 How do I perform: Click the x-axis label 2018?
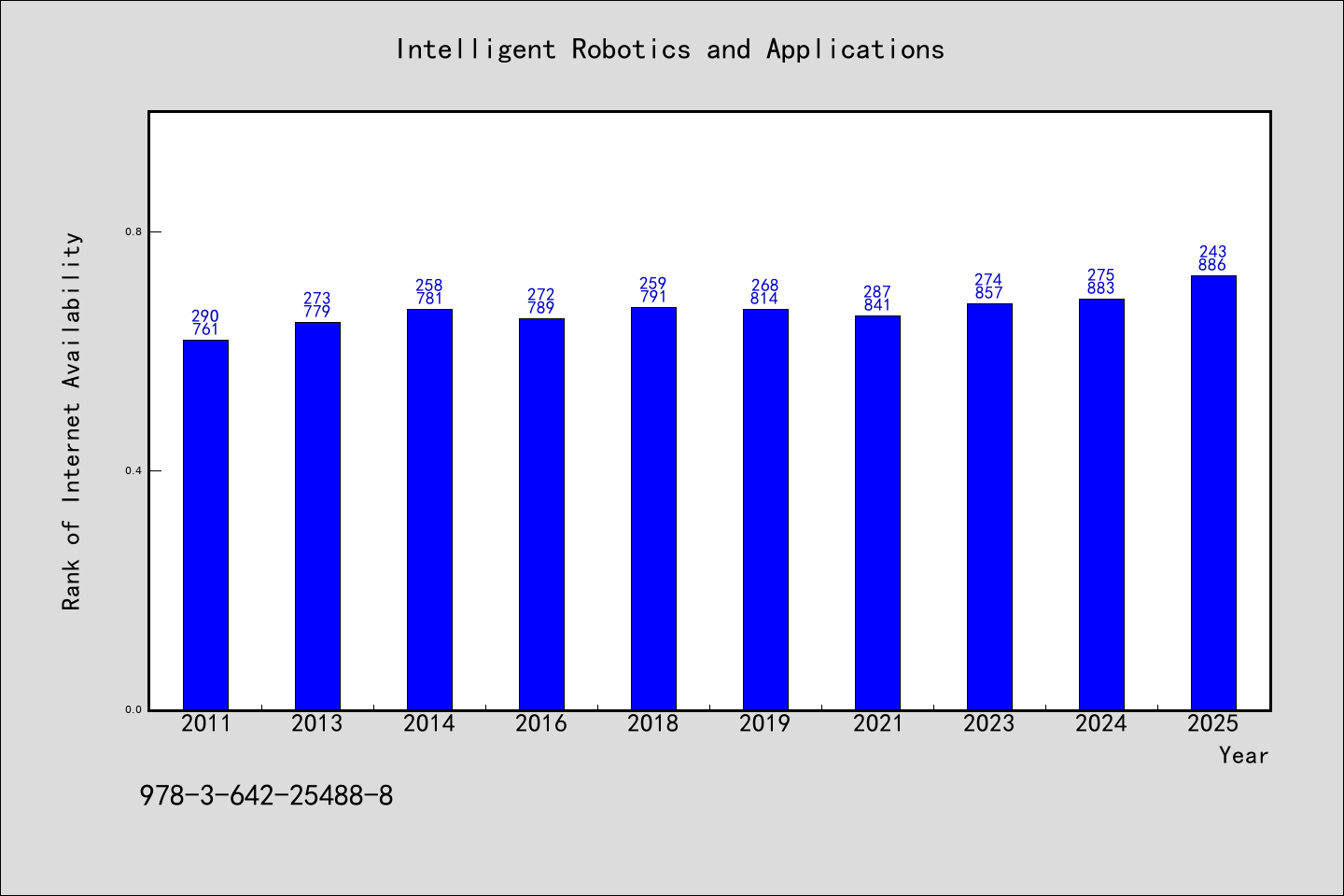(653, 723)
